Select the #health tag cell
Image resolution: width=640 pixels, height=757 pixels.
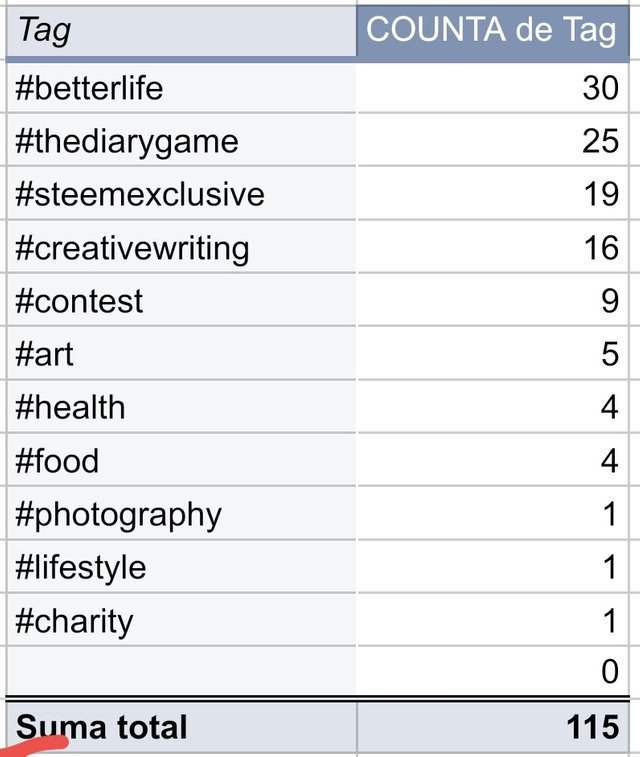[x=181, y=407]
